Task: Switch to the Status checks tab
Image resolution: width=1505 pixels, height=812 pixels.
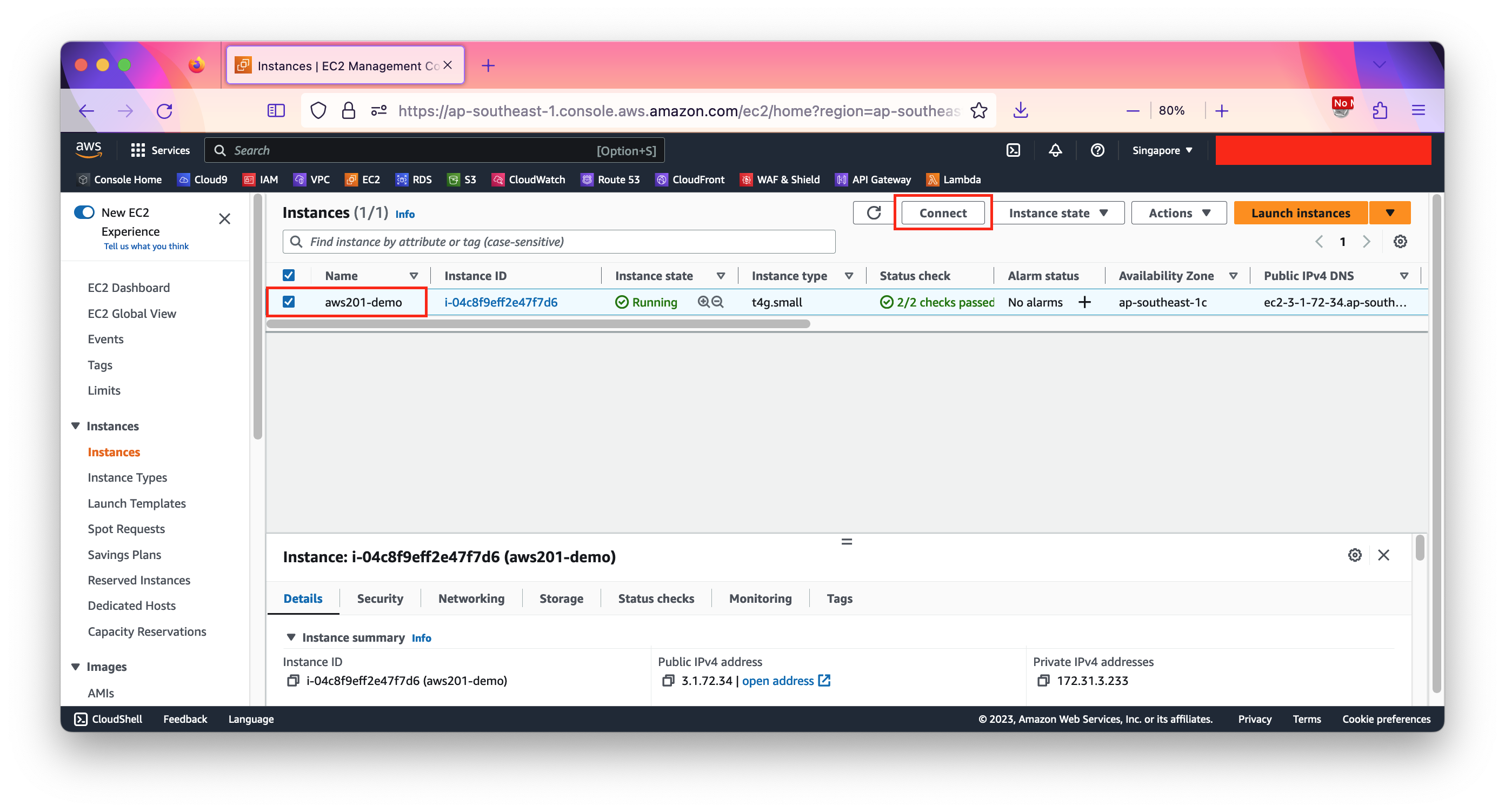Action: pos(656,598)
